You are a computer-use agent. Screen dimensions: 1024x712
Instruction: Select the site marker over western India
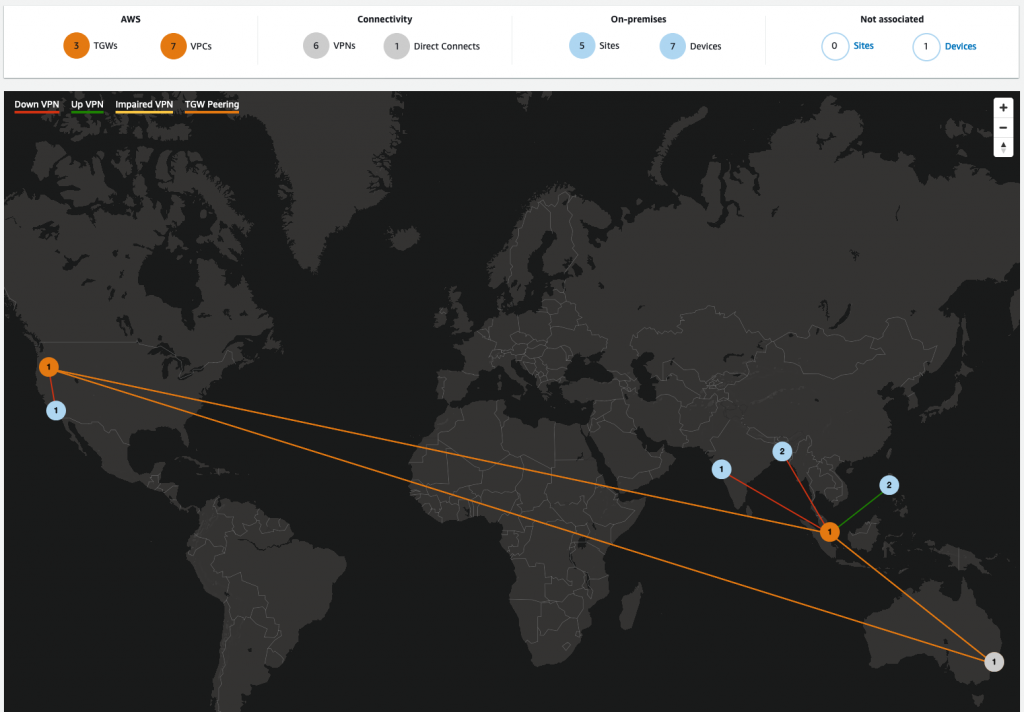coord(721,469)
